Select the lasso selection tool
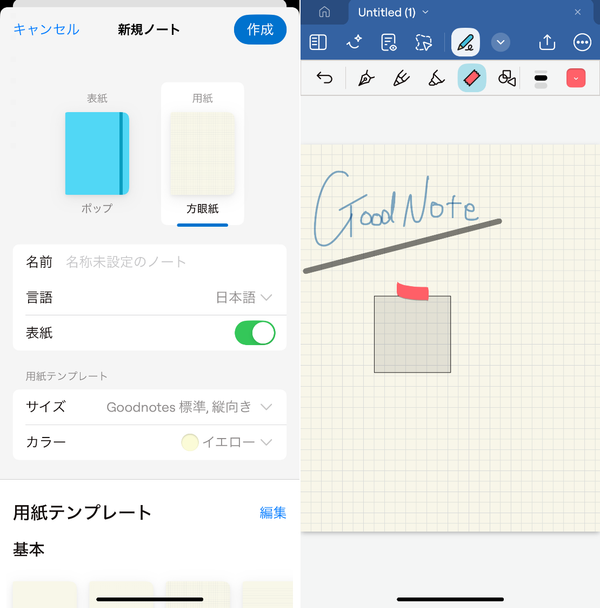This screenshot has width=600, height=608. 424,42
